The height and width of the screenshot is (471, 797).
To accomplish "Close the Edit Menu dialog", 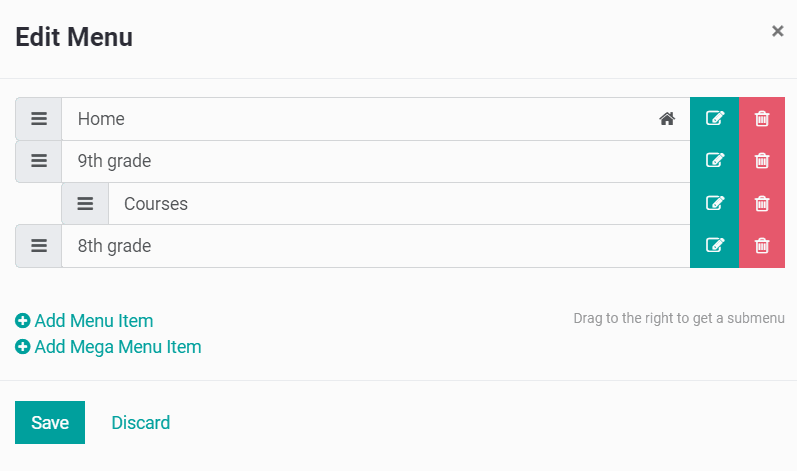I will click(777, 31).
